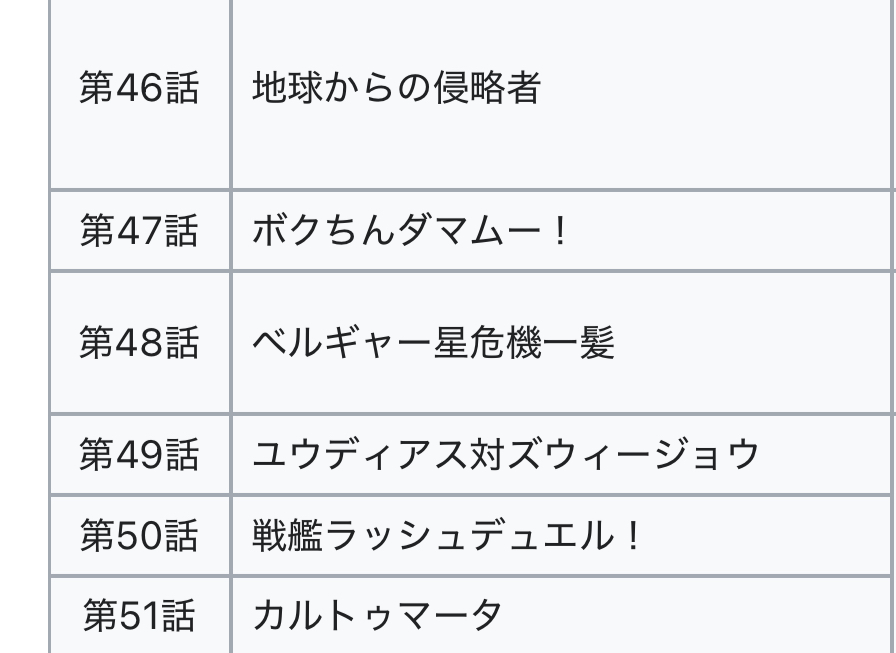Click the word 地球 in episode 46 title
The width and height of the screenshot is (896, 653).
point(288,88)
